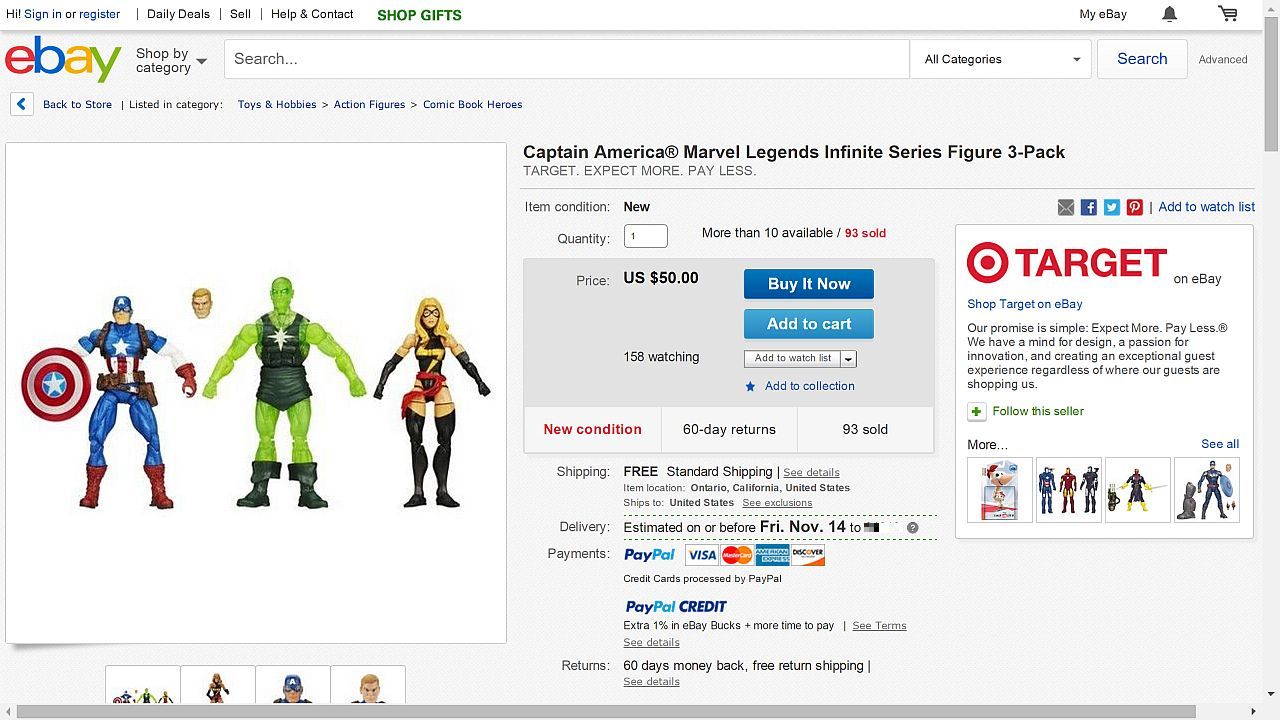Open the Daily Deals menu item
This screenshot has height=720, width=1280.
point(178,14)
